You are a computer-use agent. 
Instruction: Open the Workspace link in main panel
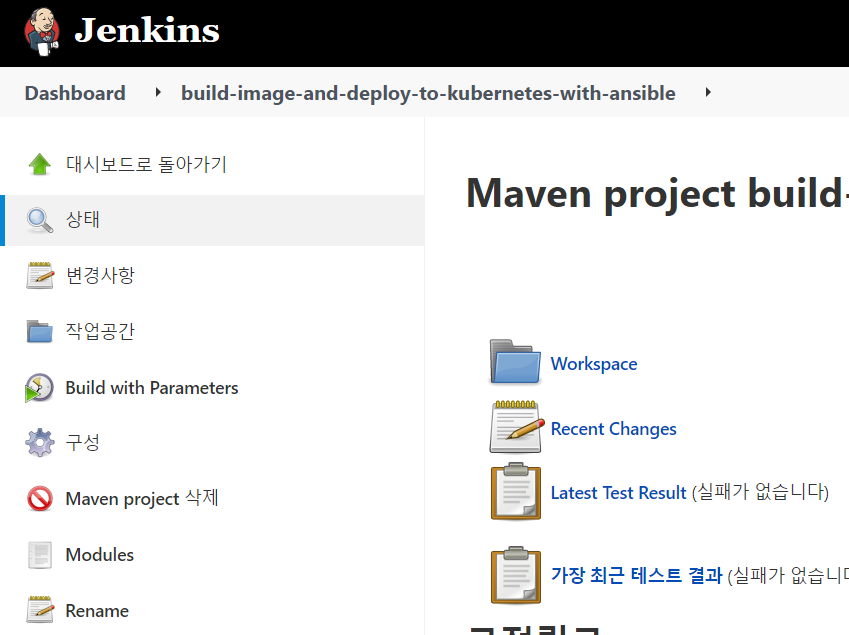594,364
